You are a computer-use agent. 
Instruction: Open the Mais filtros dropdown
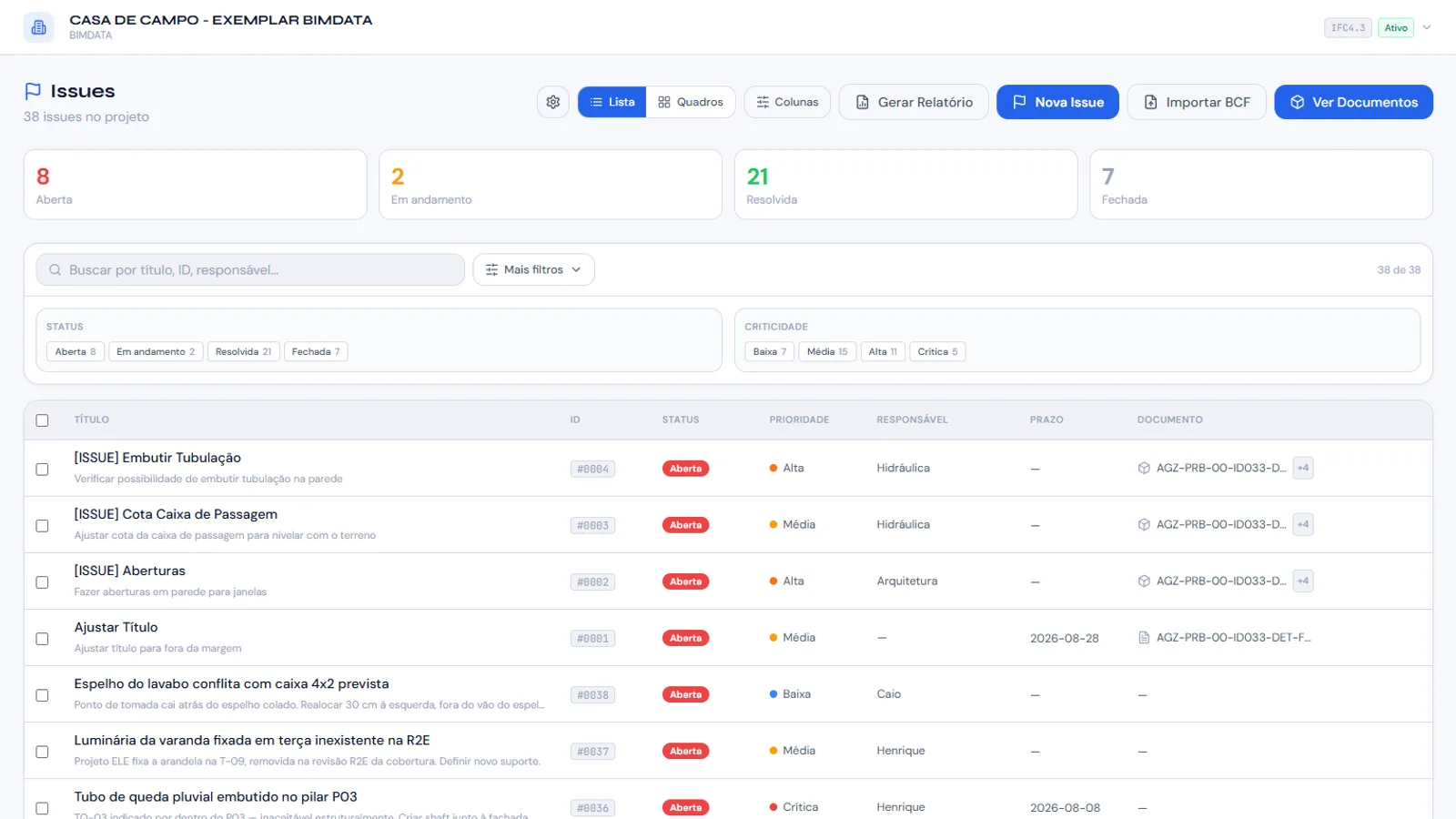coord(533,269)
